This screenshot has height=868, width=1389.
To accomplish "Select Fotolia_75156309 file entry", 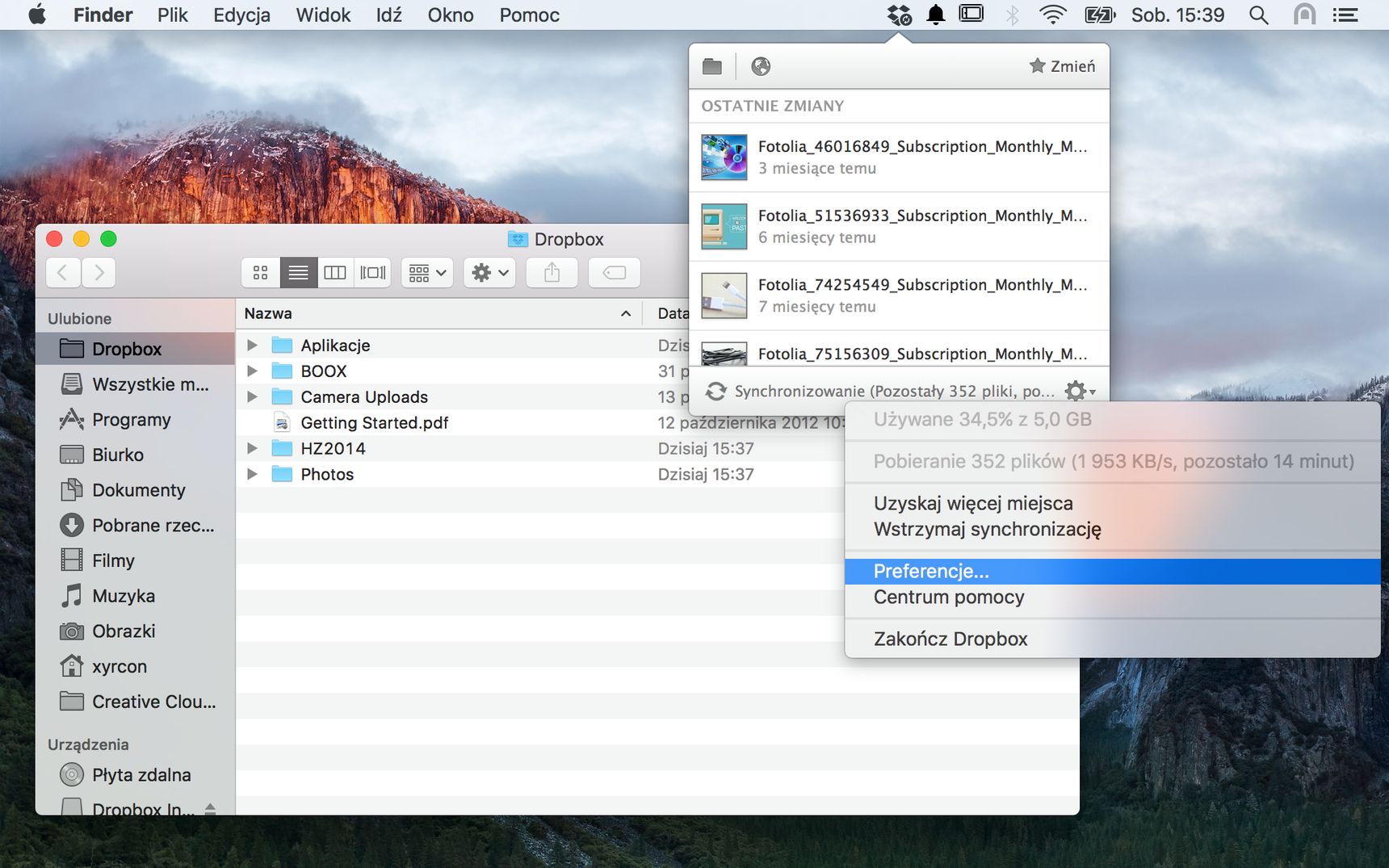I will coord(899,350).
